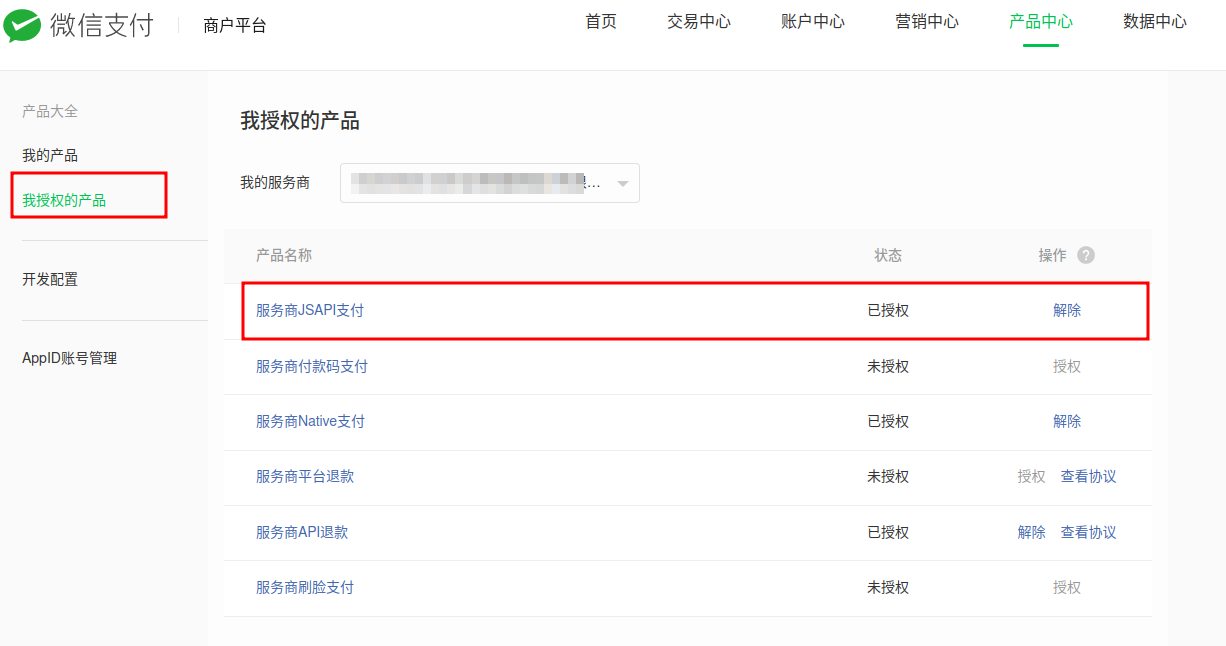Open 服务商付款码支付 product link
The width and height of the screenshot is (1226, 646).
point(312,366)
